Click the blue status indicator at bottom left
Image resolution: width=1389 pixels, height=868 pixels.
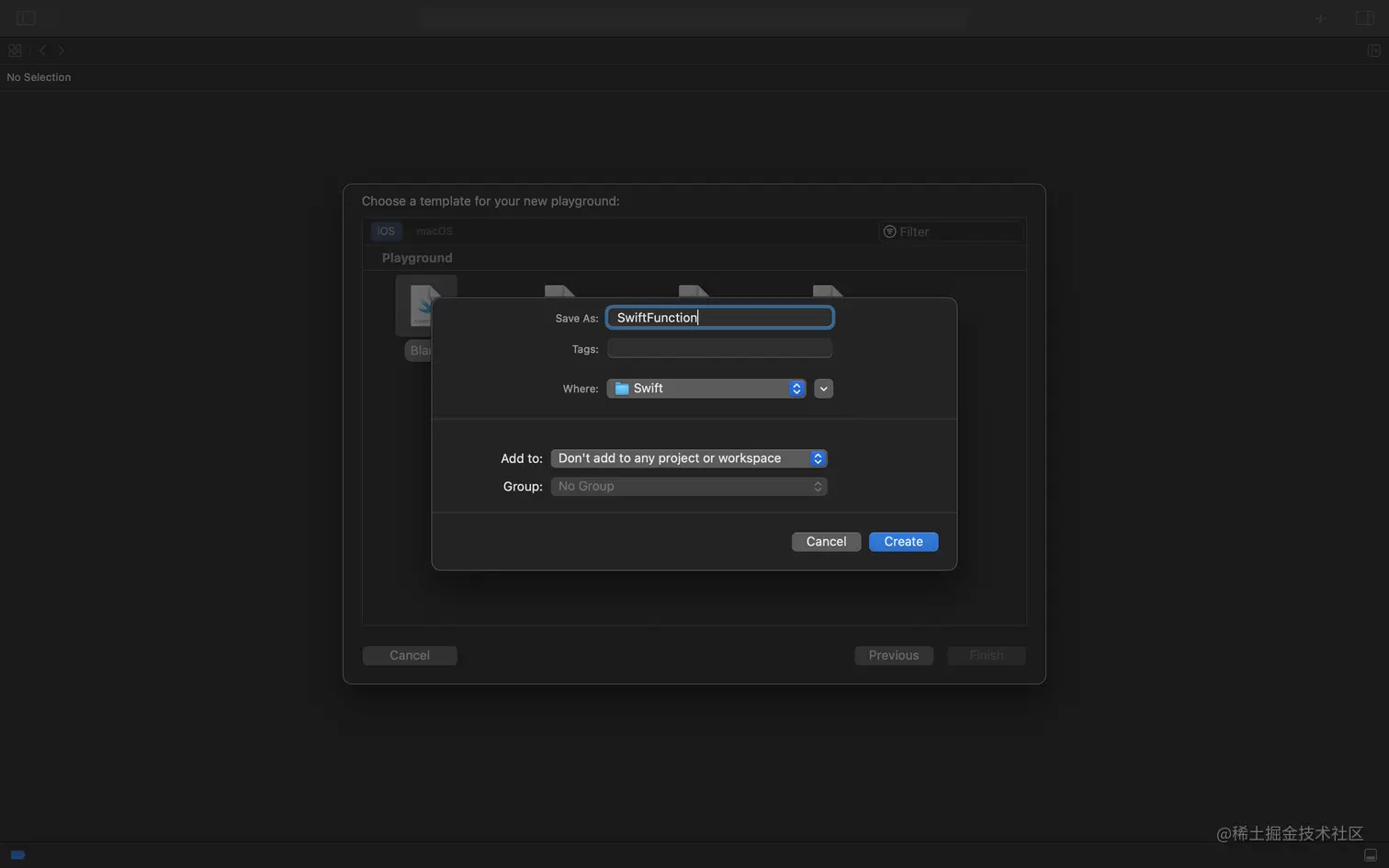click(x=17, y=854)
